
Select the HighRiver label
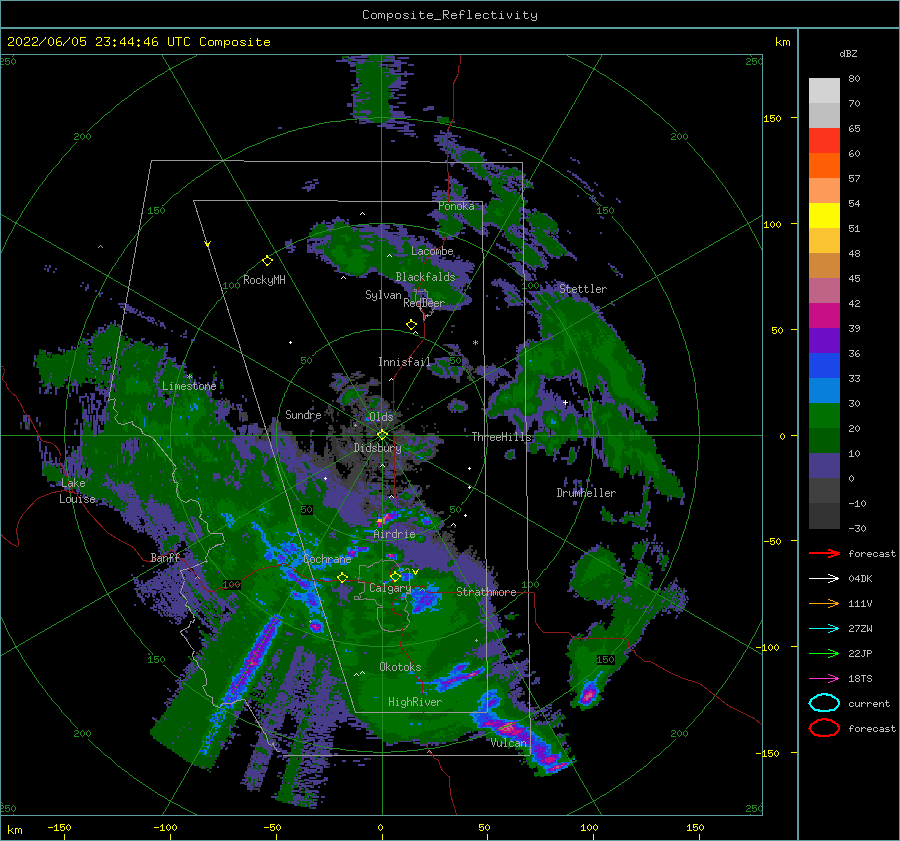[x=415, y=702]
